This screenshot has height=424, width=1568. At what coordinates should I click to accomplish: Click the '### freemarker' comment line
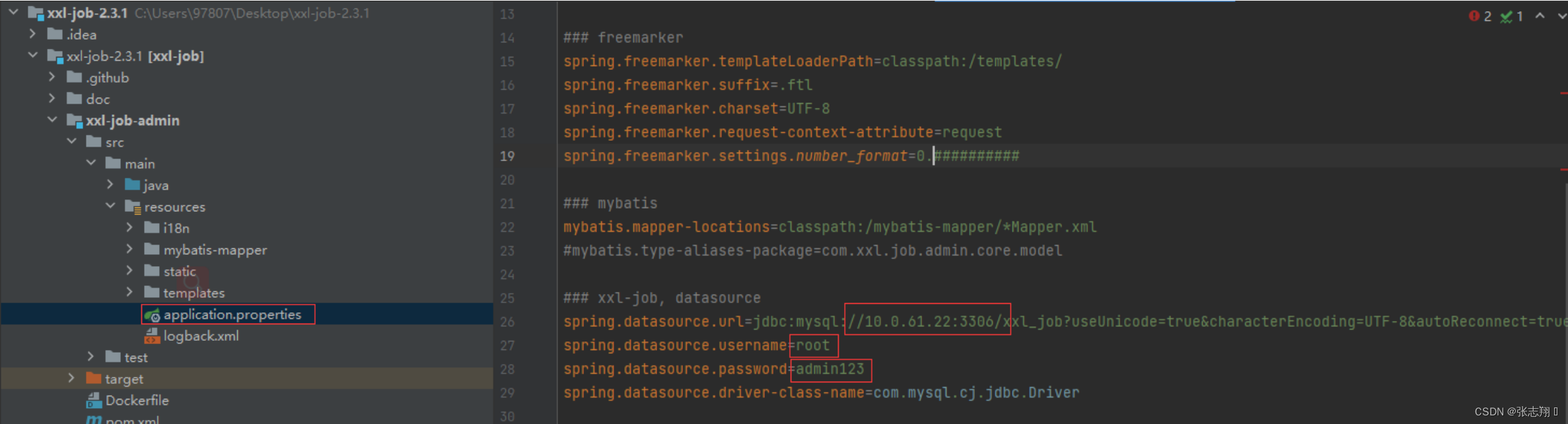(x=624, y=38)
